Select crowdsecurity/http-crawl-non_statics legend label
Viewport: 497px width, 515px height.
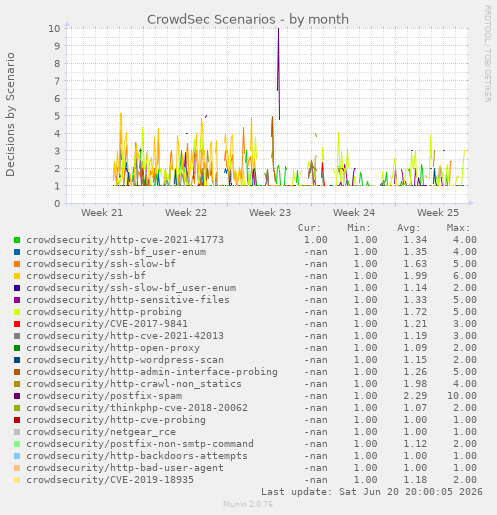[x=134, y=384]
